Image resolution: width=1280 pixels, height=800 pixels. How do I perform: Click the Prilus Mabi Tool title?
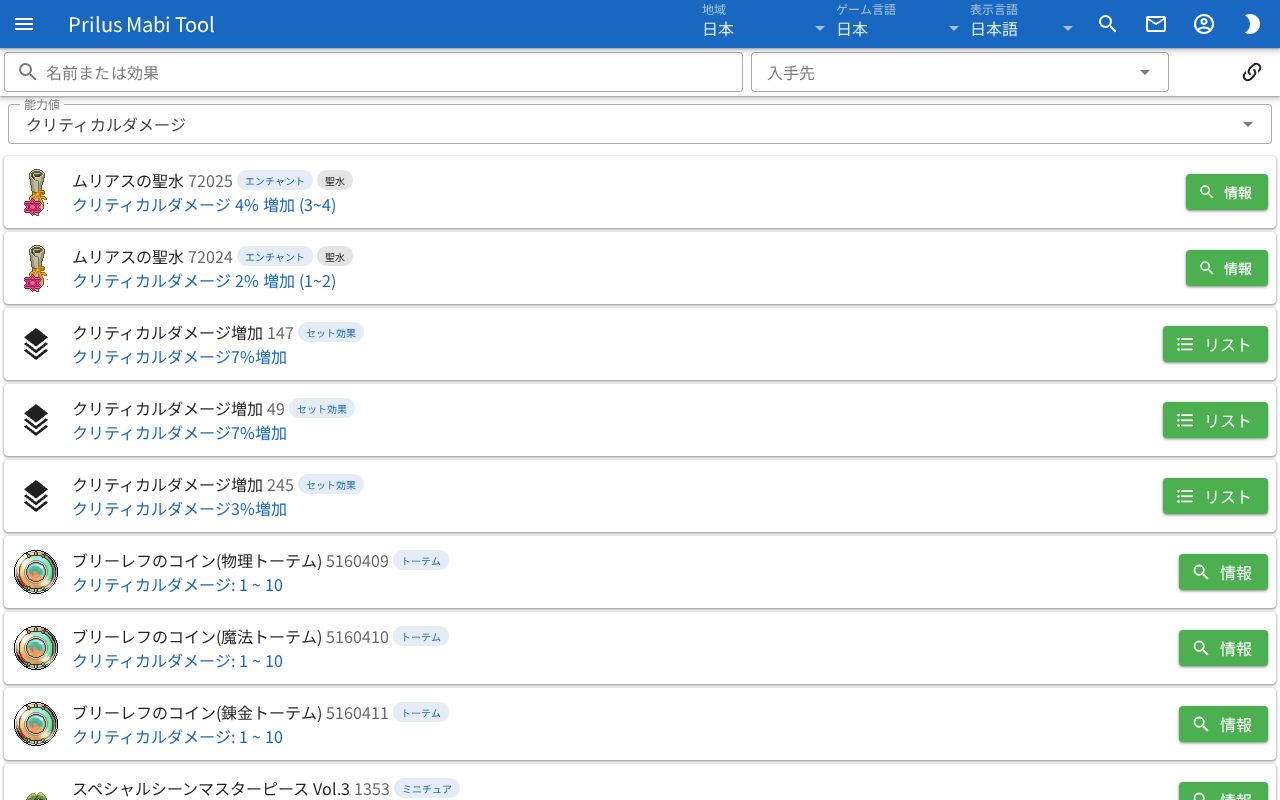click(141, 24)
